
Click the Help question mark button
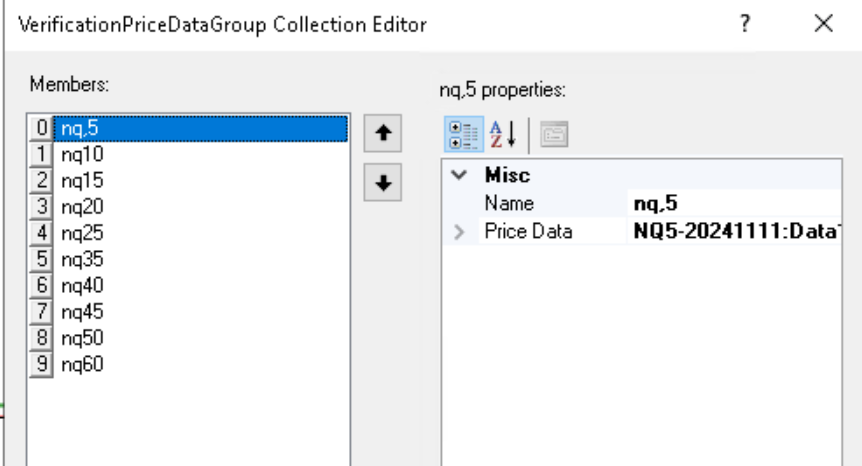click(x=745, y=24)
